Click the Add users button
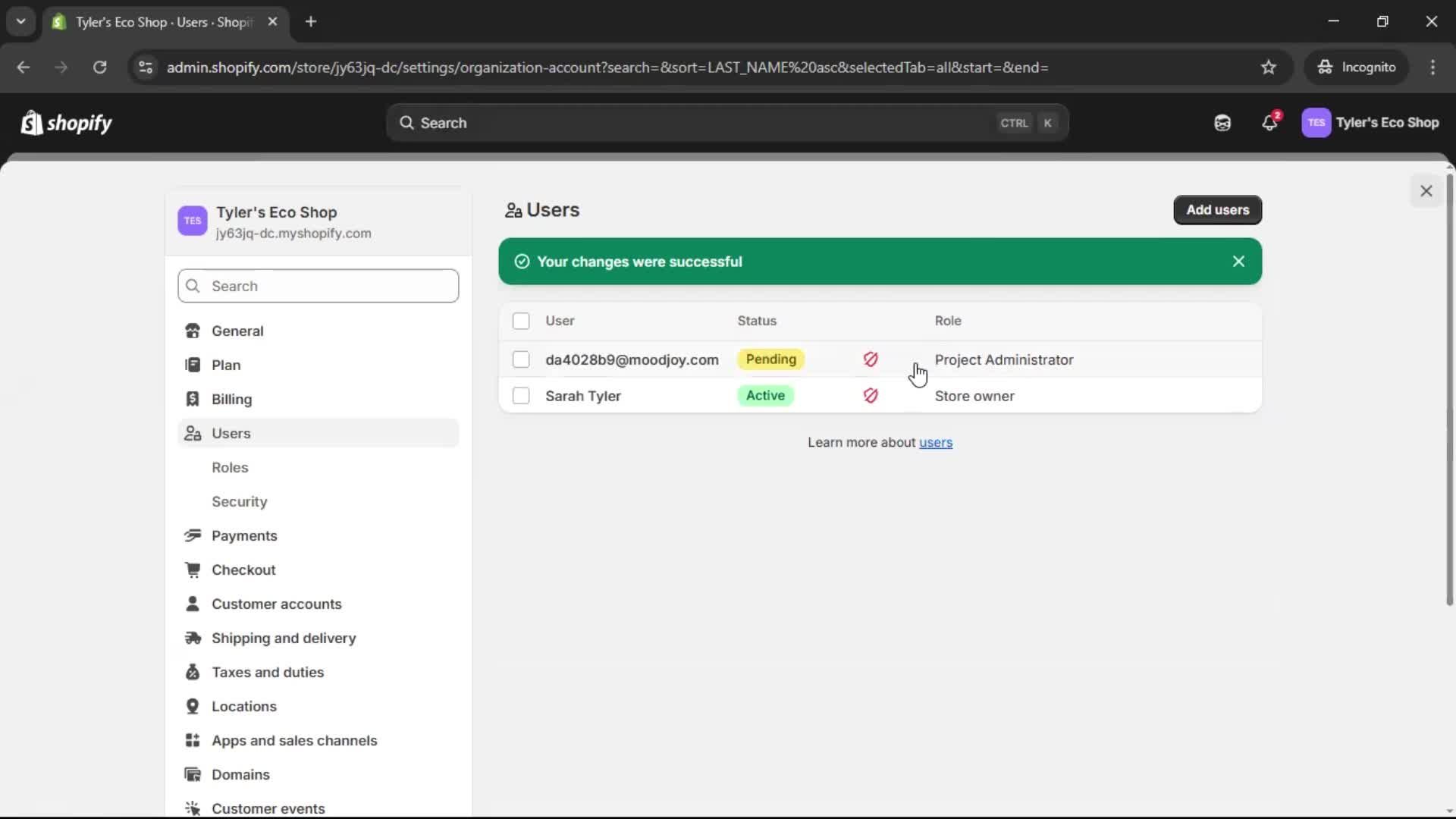The image size is (1456, 819). click(1216, 210)
